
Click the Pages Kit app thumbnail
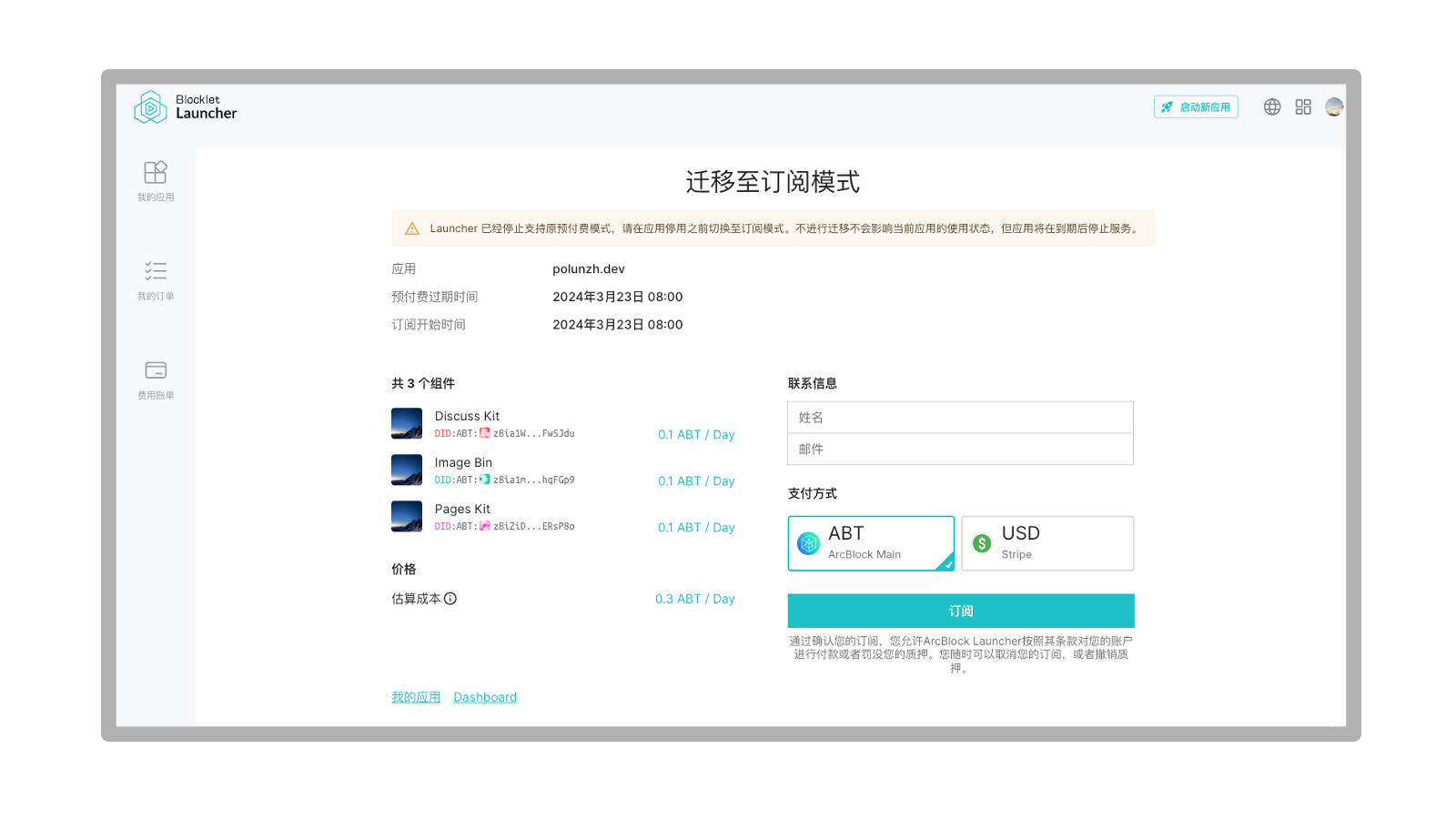406,516
